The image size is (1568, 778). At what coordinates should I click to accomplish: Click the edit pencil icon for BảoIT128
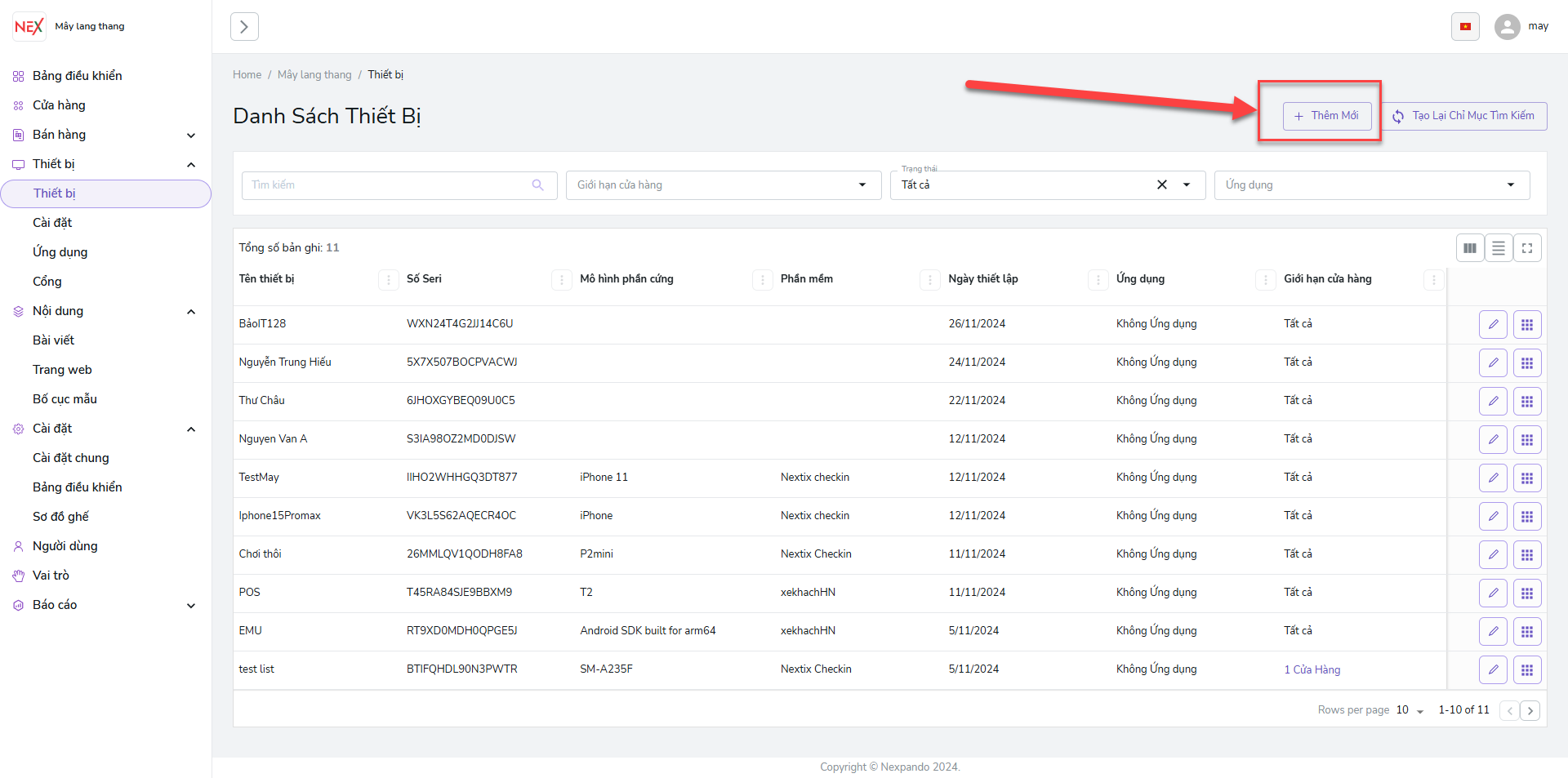(x=1493, y=324)
